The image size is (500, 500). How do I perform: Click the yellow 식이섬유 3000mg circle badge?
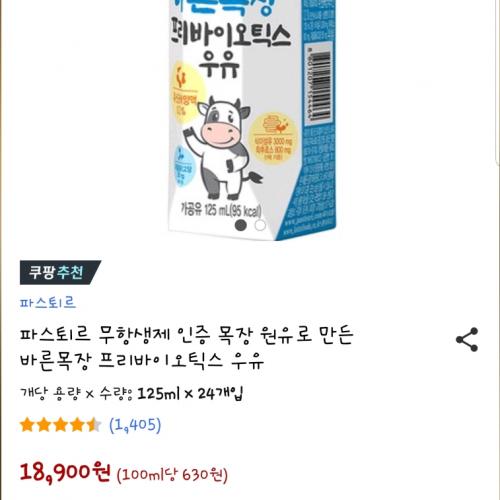(273, 138)
